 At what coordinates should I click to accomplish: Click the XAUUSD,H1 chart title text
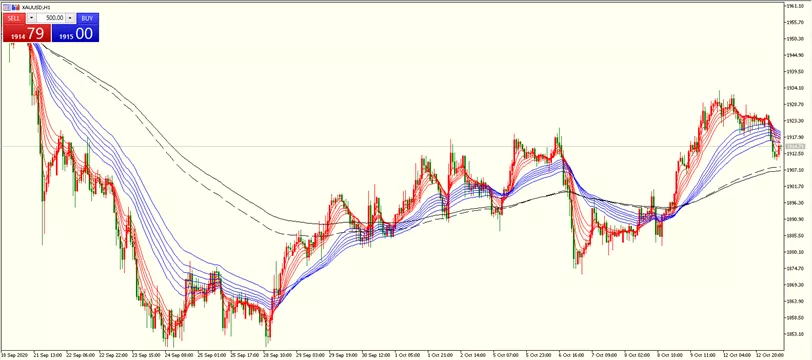(x=36, y=7)
